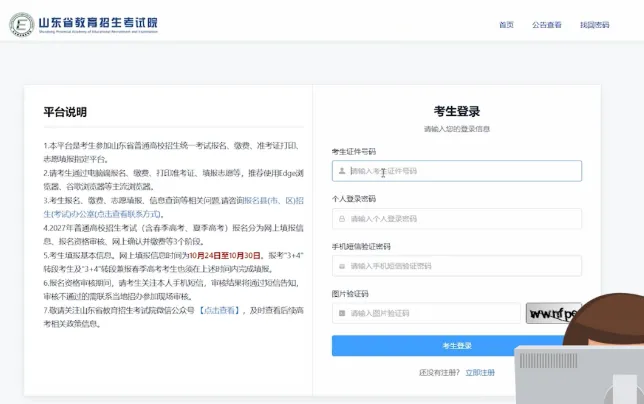Refresh the captcha image
This screenshot has width=644, height=404.
pos(553,313)
